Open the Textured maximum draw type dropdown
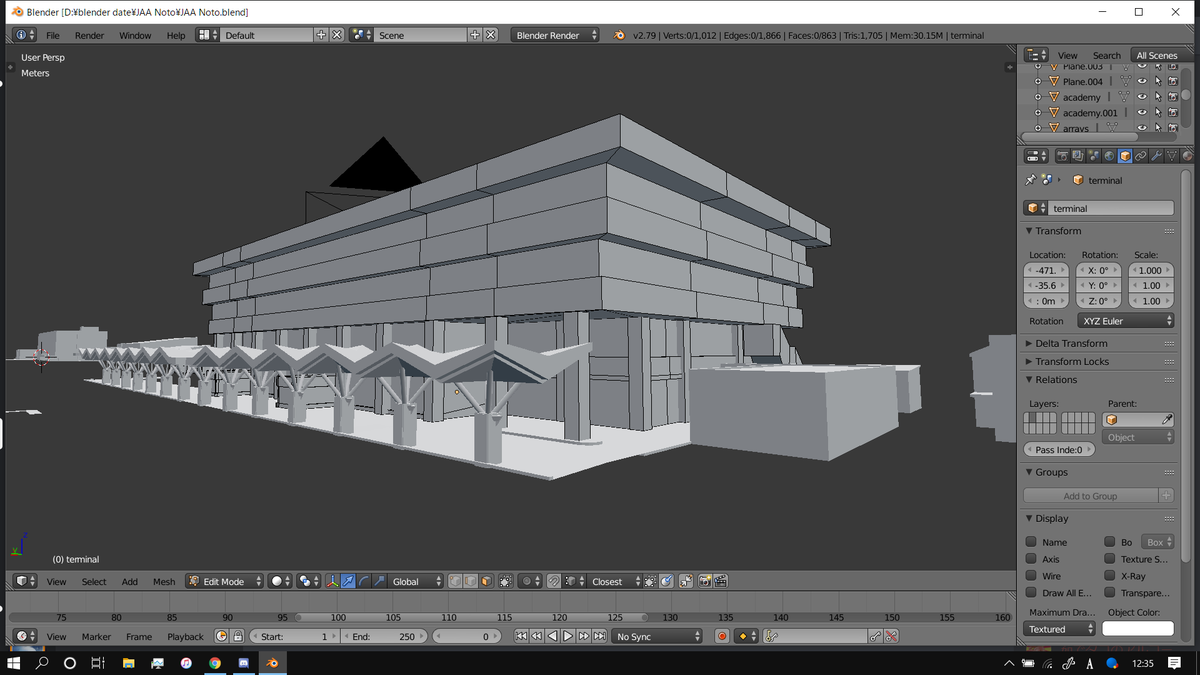1200x675 pixels. (x=1060, y=629)
